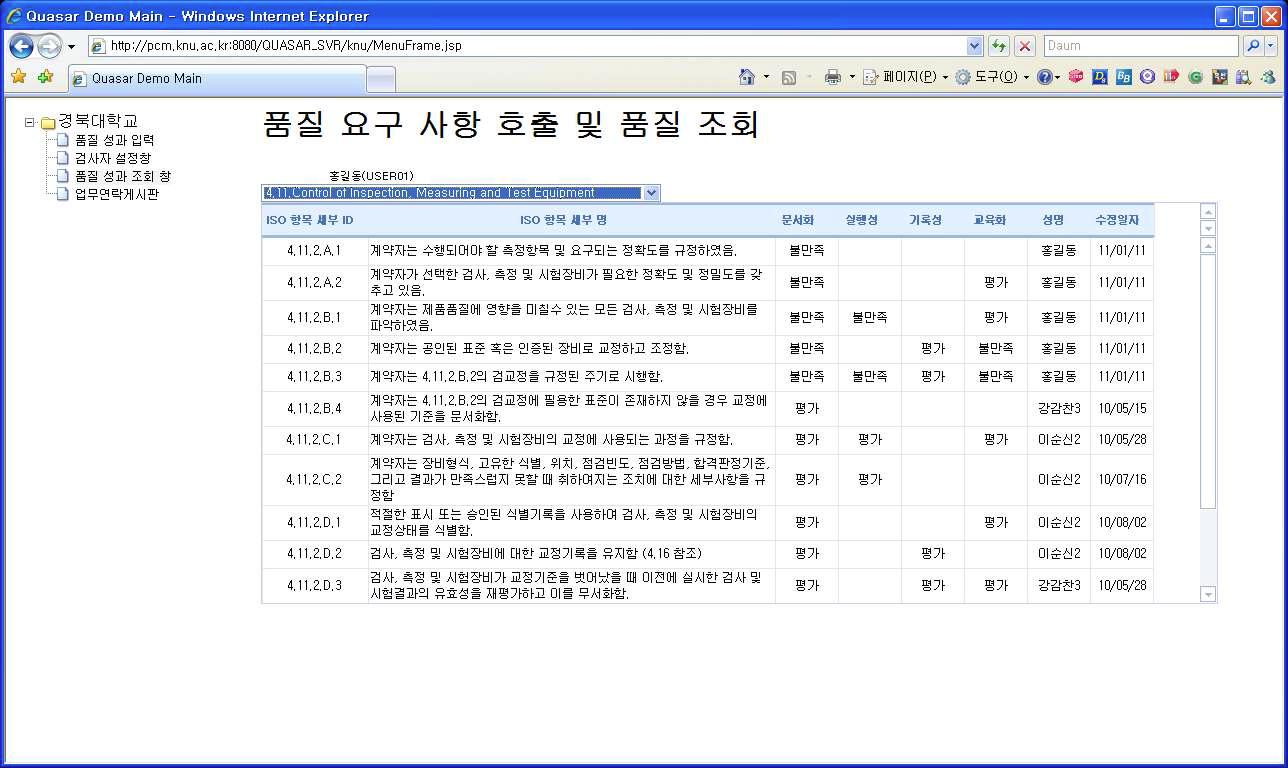Open the Favorites Center star icon
The width and height of the screenshot is (1288, 768).
pyautogui.click(x=18, y=77)
